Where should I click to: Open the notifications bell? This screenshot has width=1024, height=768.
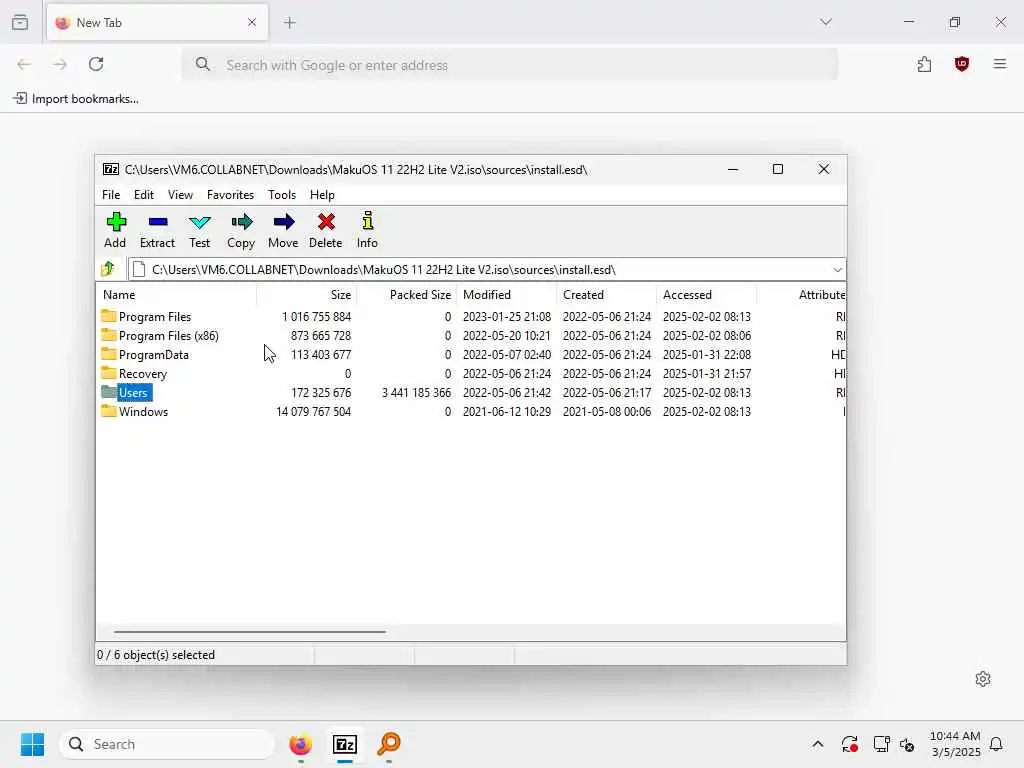tap(996, 744)
